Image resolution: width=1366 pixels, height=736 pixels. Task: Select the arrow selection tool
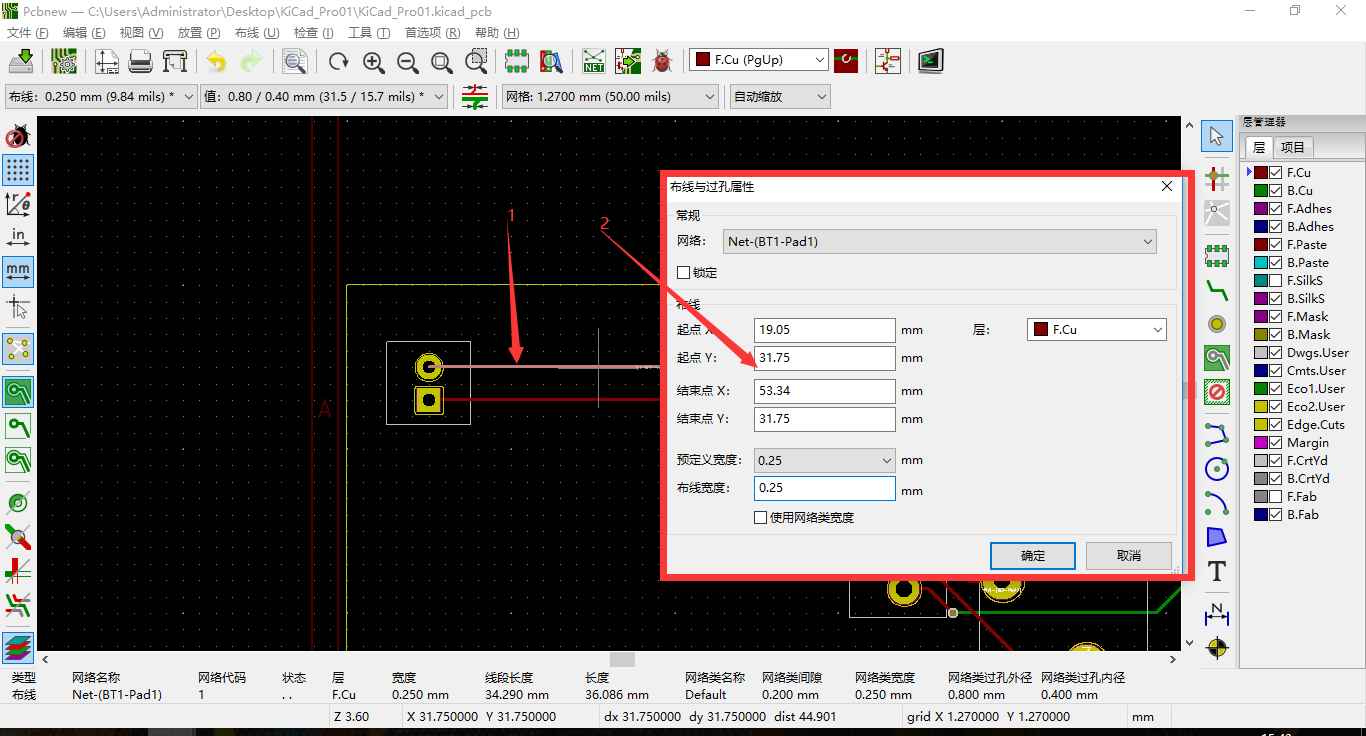(x=1217, y=135)
